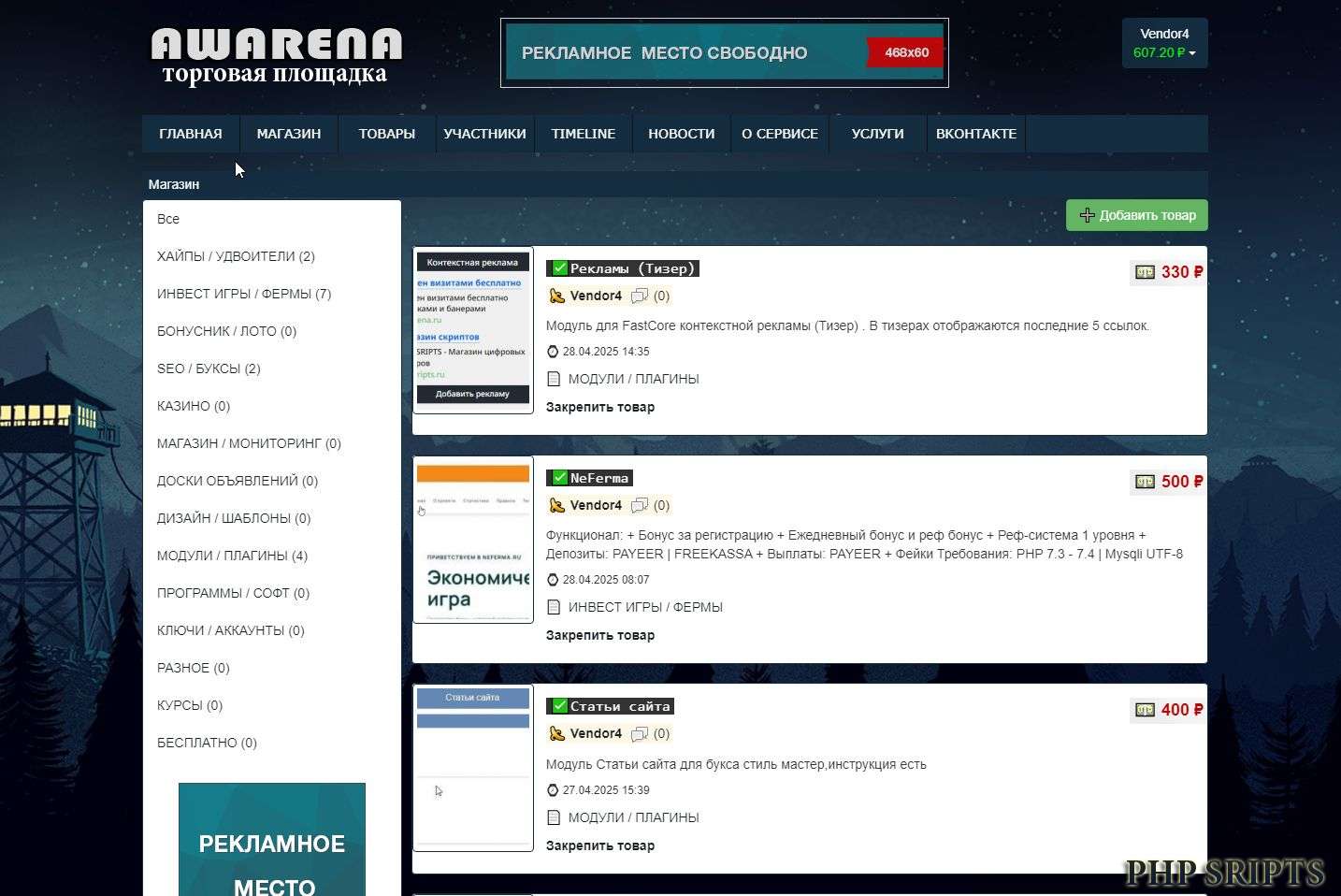Click the coins icon beside Vendor4 on Рекламы (Тизер)
The height and width of the screenshot is (896, 1341).
[x=556, y=296]
